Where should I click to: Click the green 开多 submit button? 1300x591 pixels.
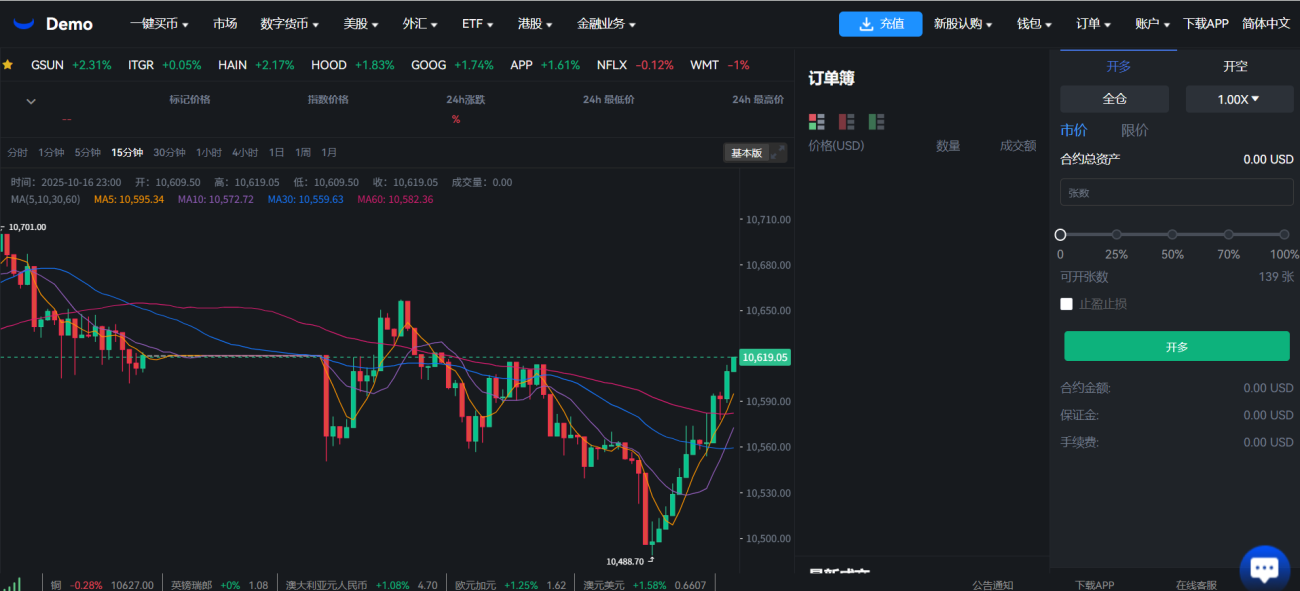[x=1176, y=346]
